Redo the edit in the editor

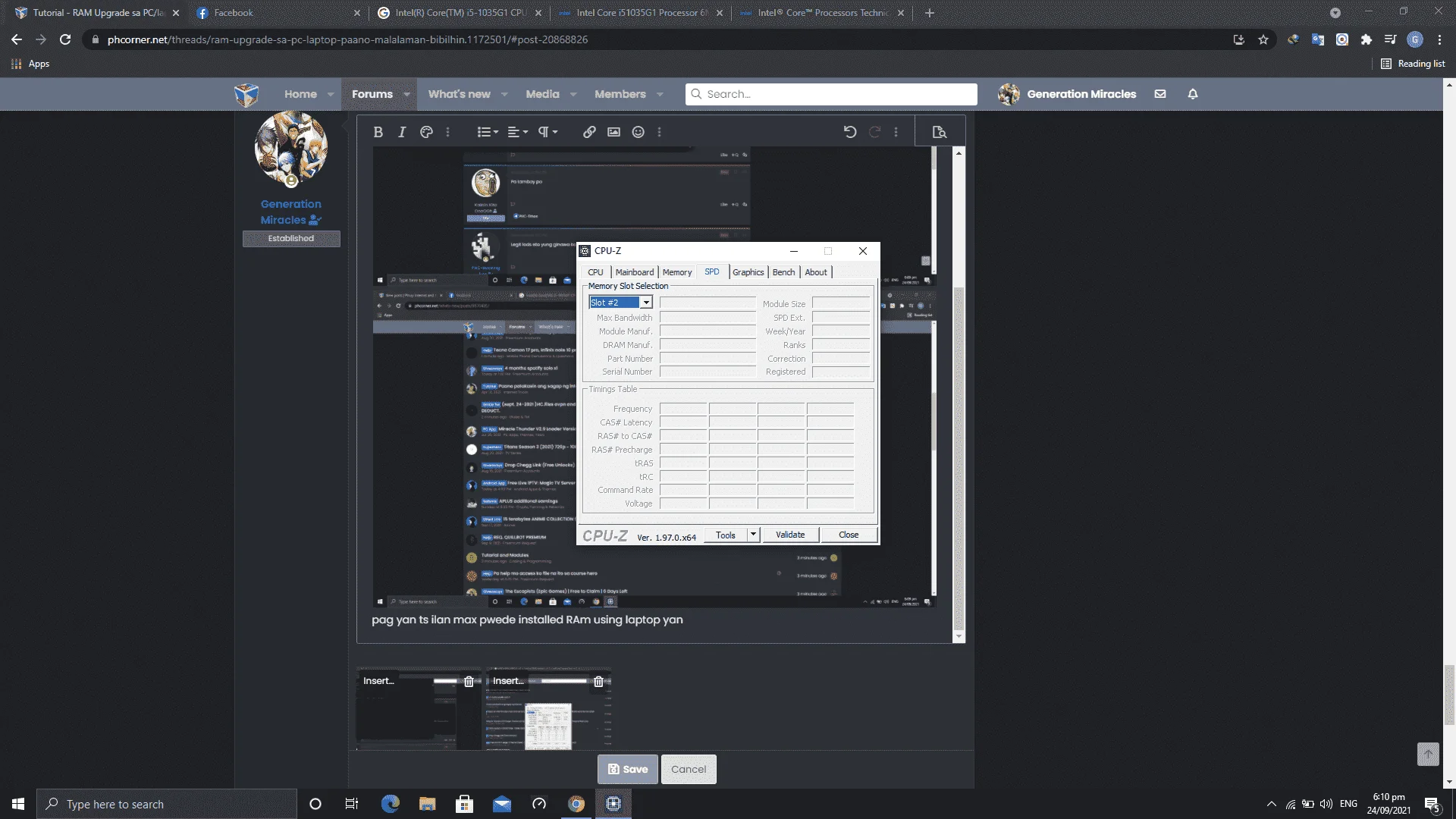pyautogui.click(x=874, y=132)
